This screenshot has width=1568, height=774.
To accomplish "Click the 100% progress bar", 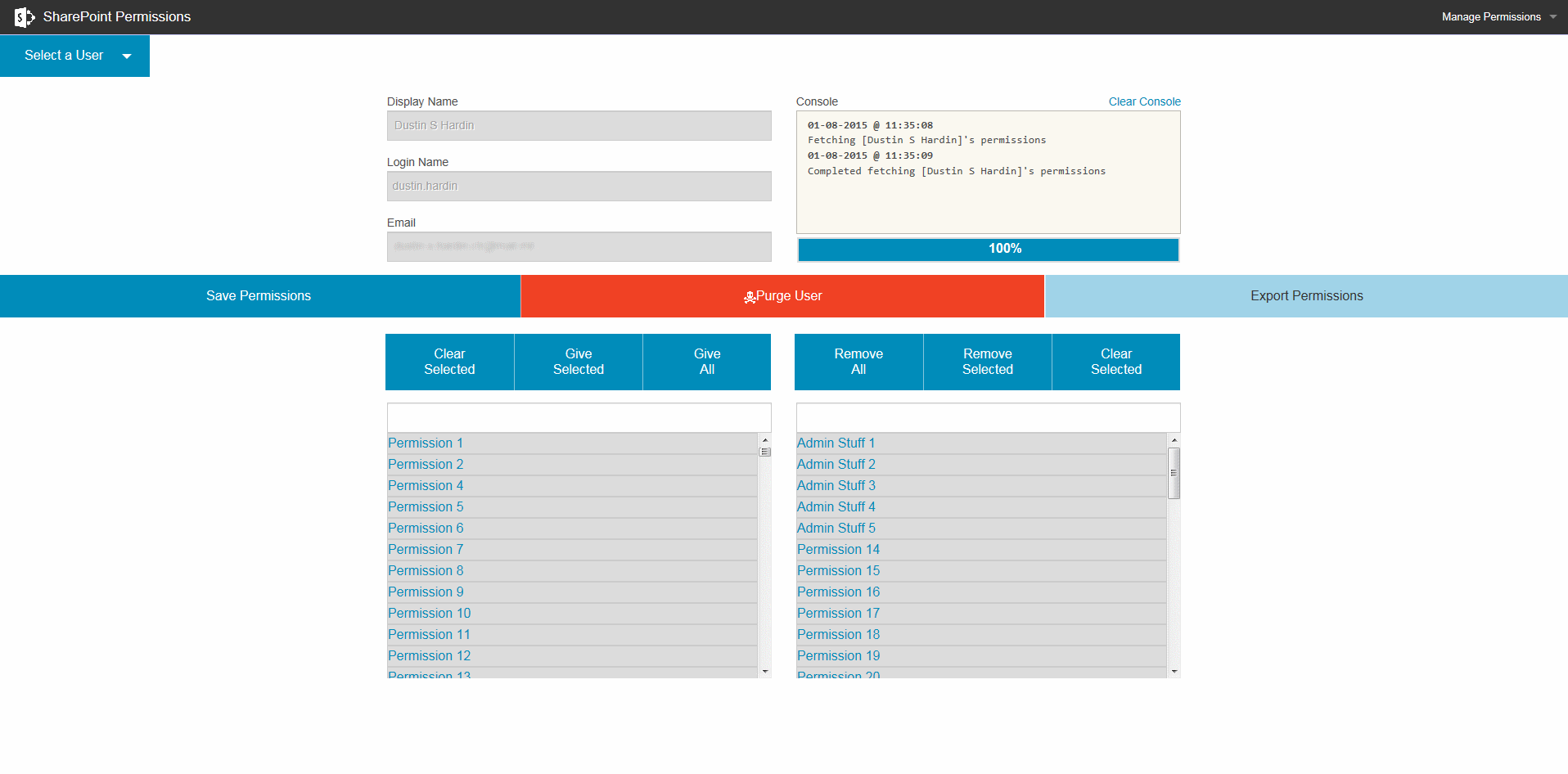I will pos(989,250).
